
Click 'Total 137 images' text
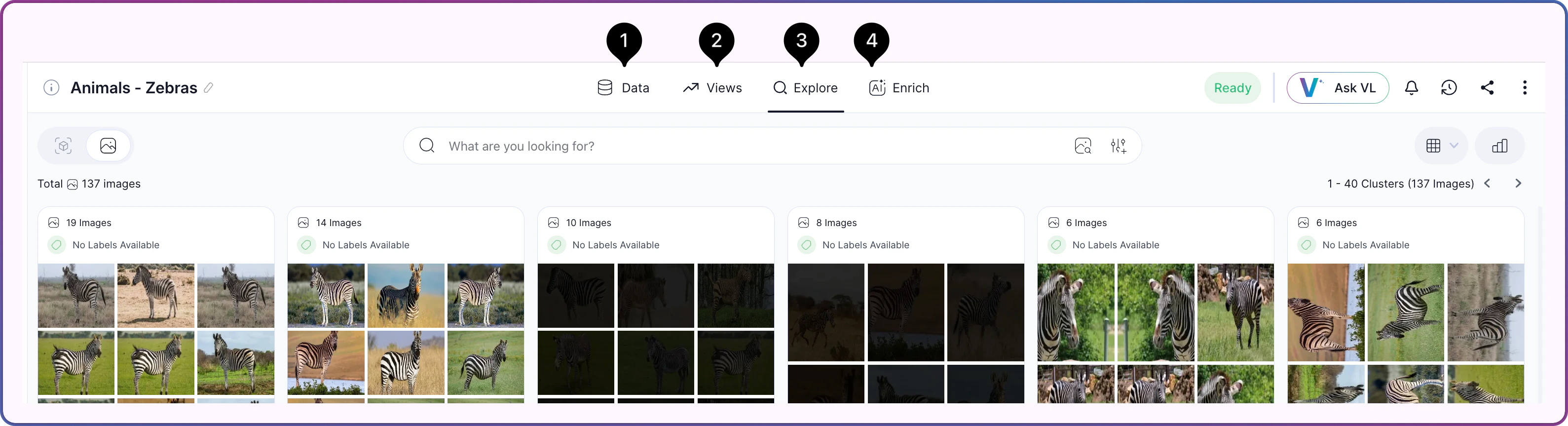[89, 184]
